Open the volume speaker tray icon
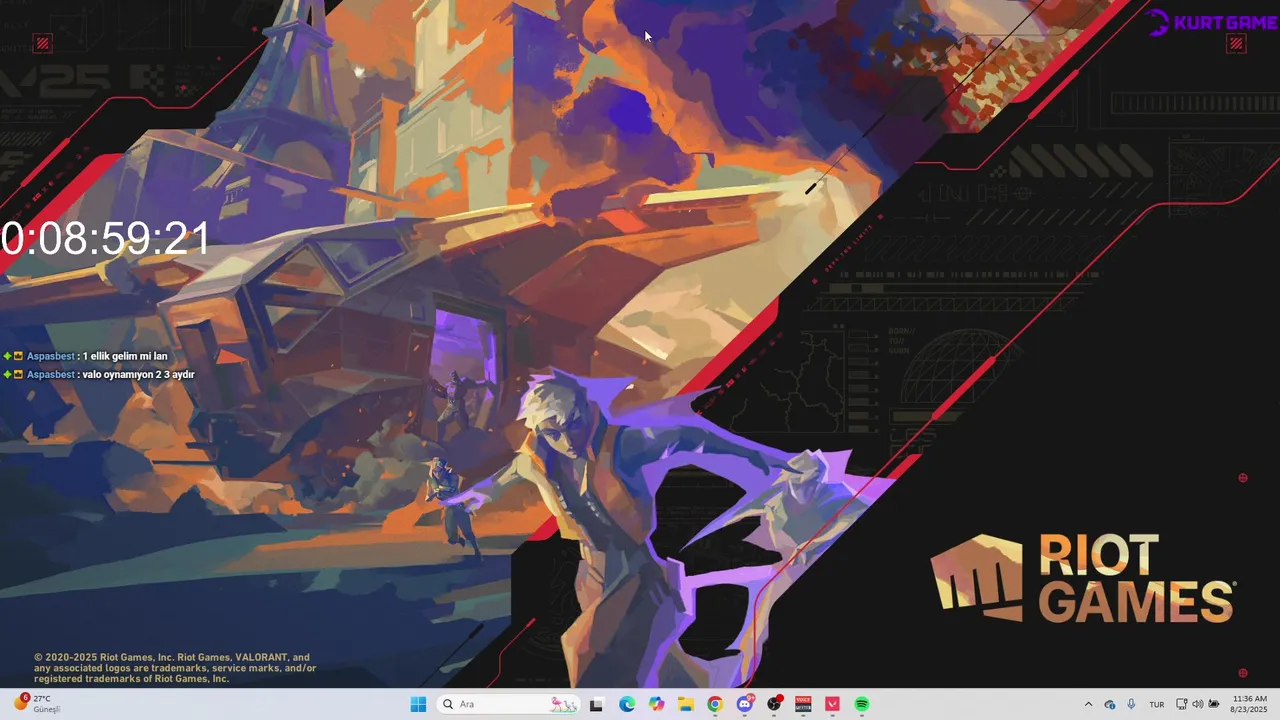The height and width of the screenshot is (720, 1280). [x=1198, y=704]
